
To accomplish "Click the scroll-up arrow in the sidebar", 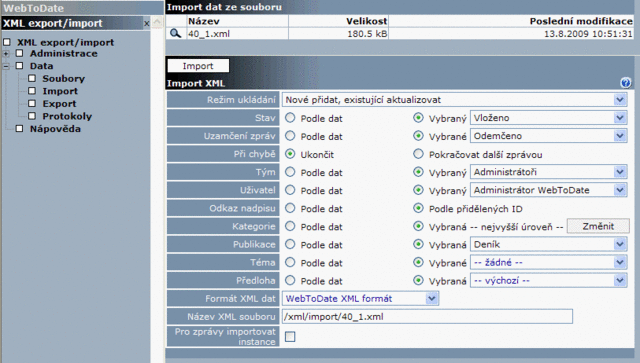I will tap(158, 23).
